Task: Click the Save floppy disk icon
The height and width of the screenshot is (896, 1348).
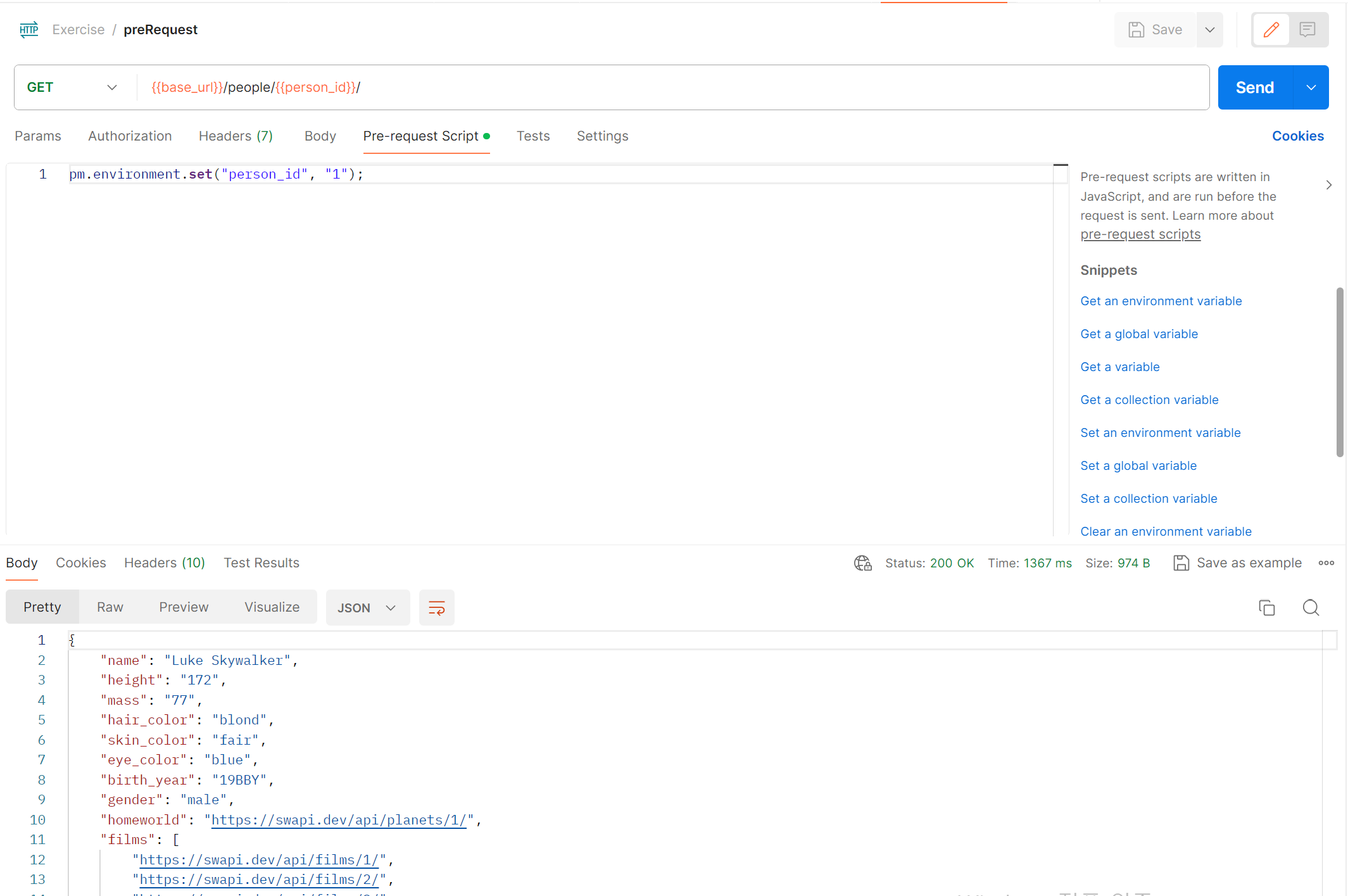Action: point(1137,30)
